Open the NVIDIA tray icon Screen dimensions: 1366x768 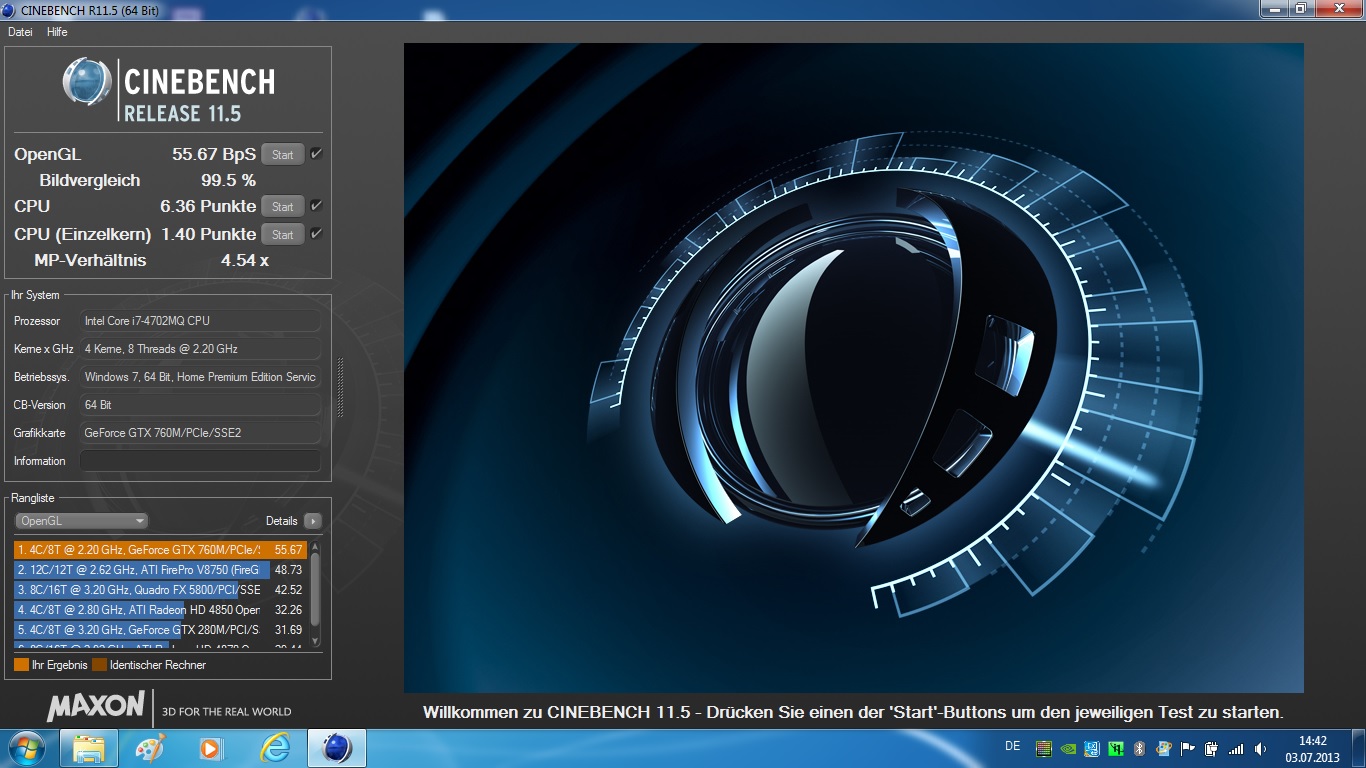pos(1068,748)
